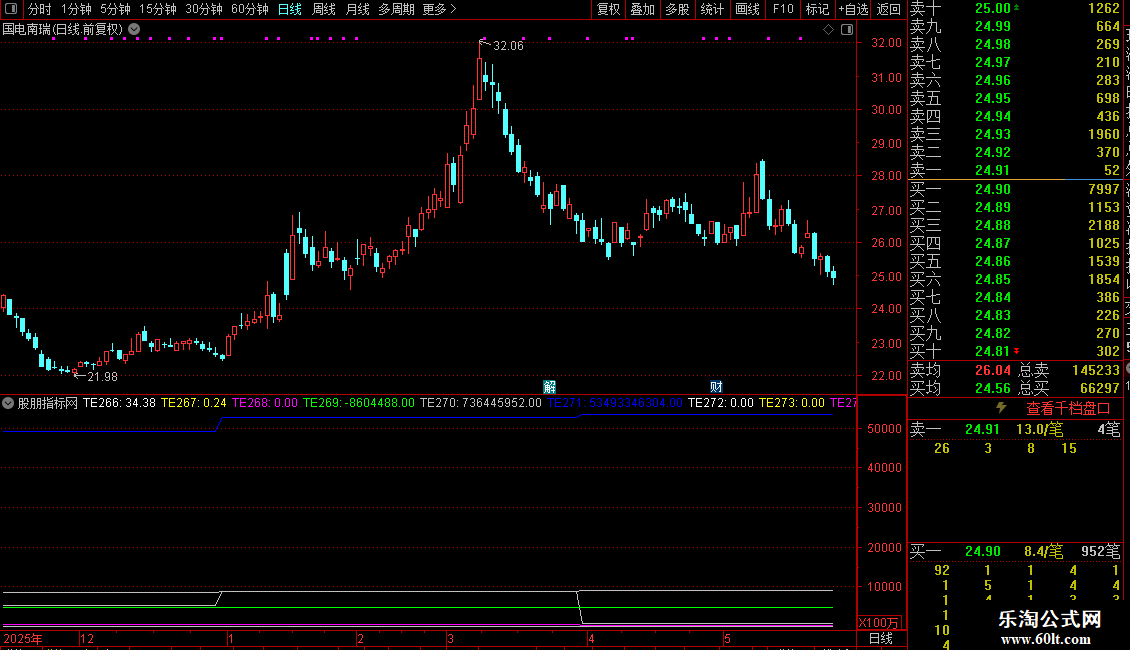
Task: Click the 13.0/笔 average in 卖一 queue header
Action: [x=1039, y=429]
